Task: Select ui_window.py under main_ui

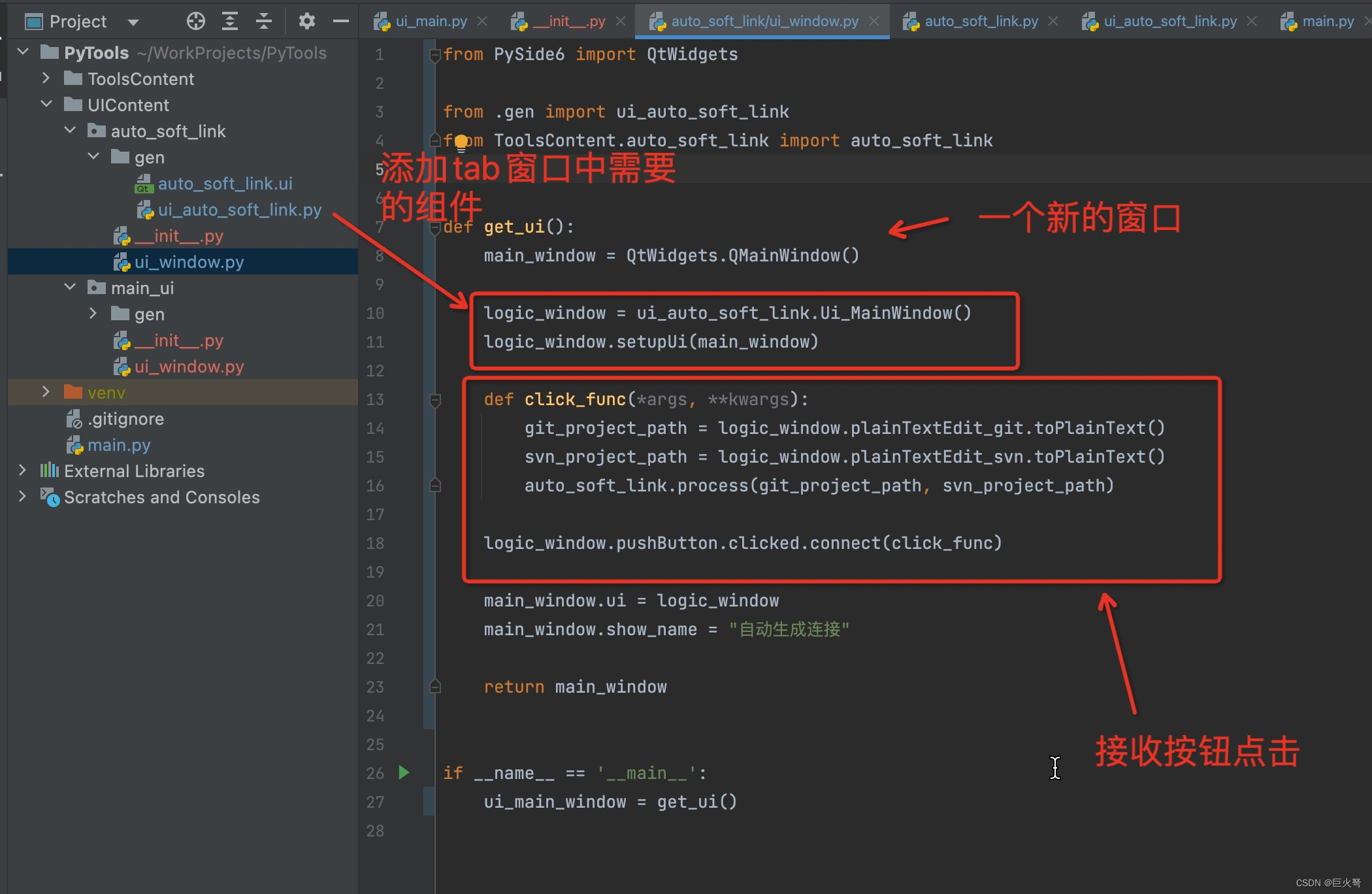Action: (x=189, y=367)
